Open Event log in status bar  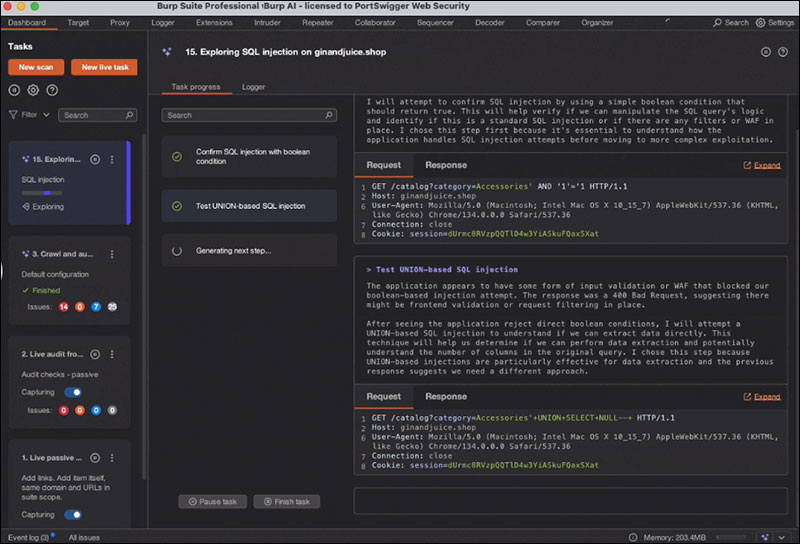tap(29, 537)
